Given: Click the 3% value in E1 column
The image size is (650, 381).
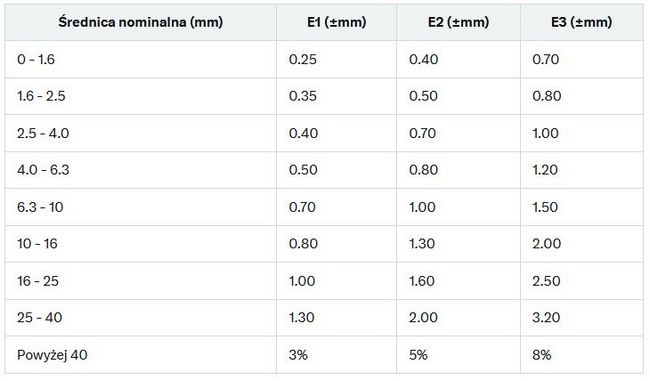Looking at the screenshot, I should click(x=298, y=355).
